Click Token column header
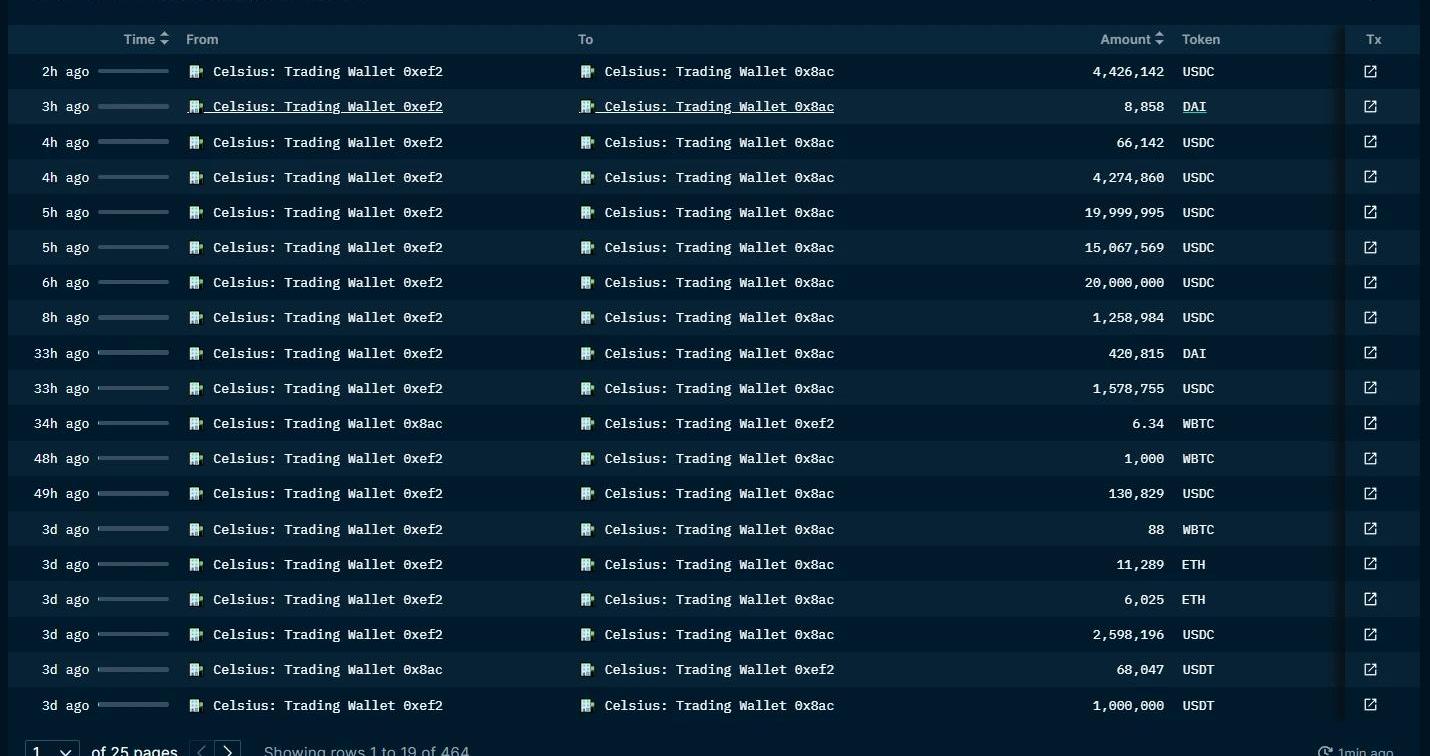The height and width of the screenshot is (756, 1430). 1200,39
